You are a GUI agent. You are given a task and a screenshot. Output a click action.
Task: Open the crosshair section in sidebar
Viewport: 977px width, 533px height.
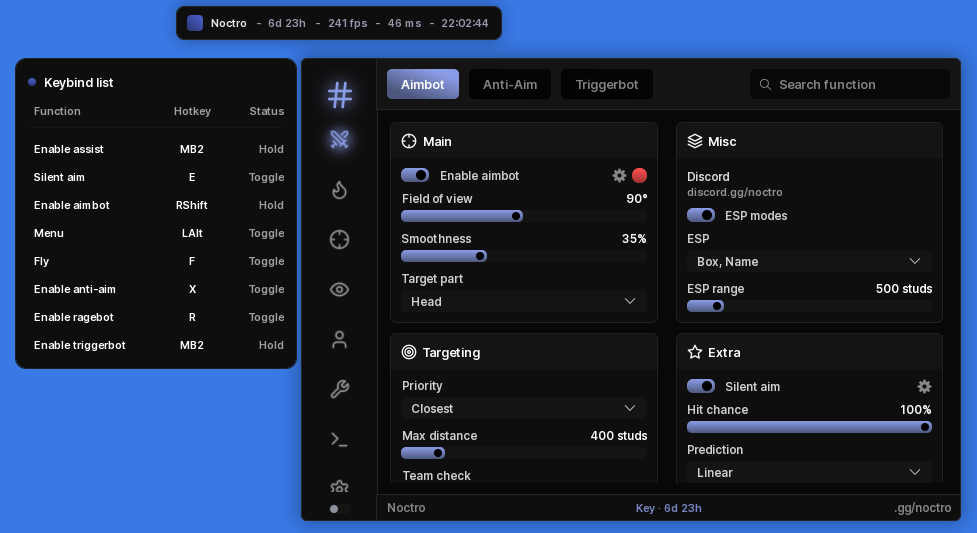340,239
